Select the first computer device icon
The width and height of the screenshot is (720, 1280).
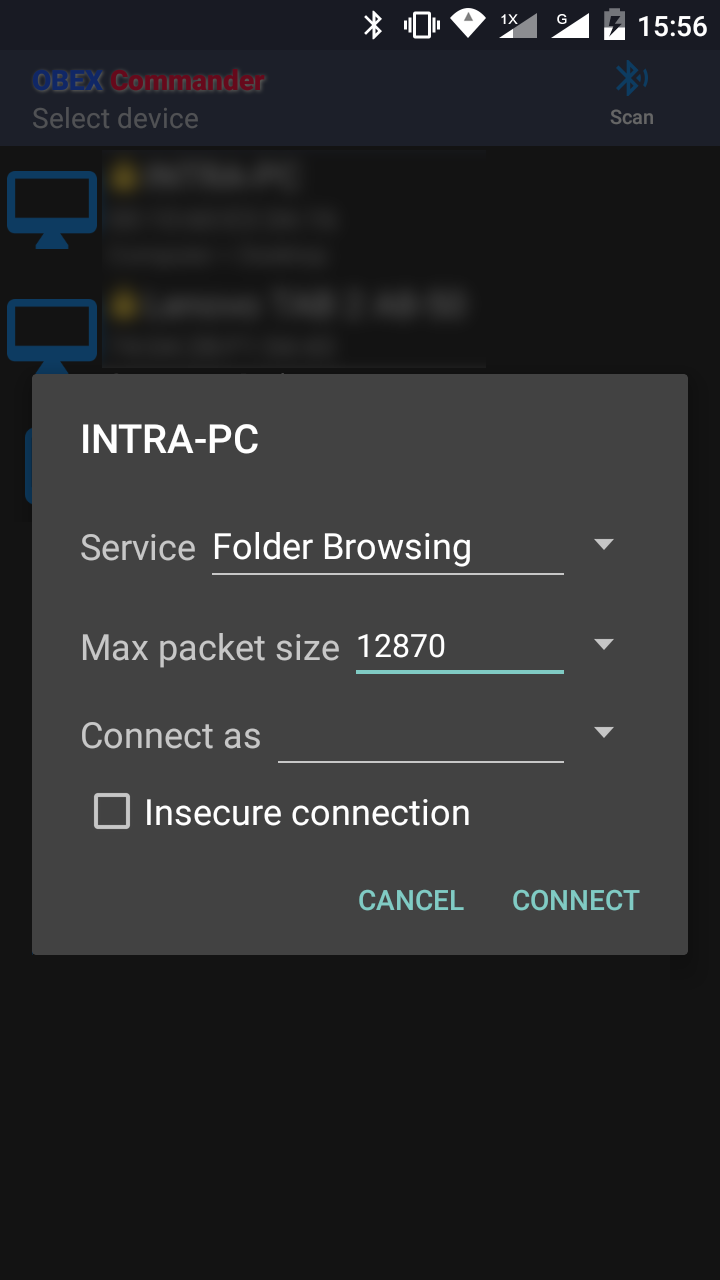tap(52, 209)
